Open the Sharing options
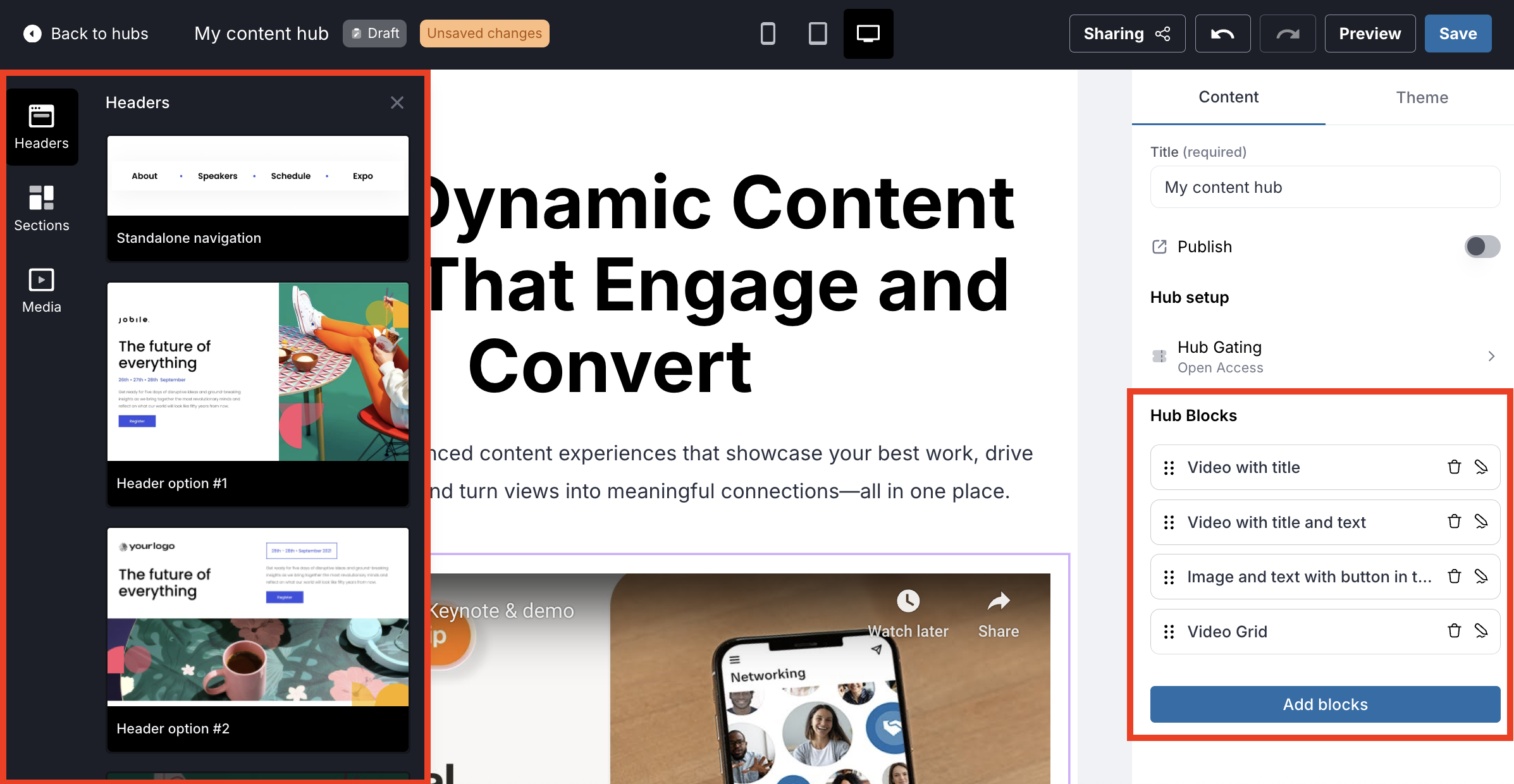 (1127, 34)
